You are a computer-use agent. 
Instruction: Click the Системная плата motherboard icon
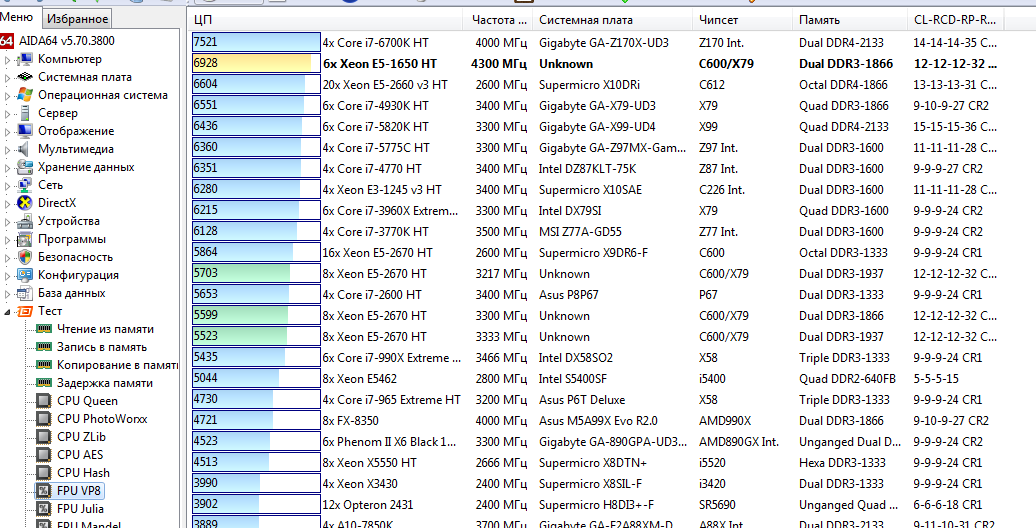(26, 77)
